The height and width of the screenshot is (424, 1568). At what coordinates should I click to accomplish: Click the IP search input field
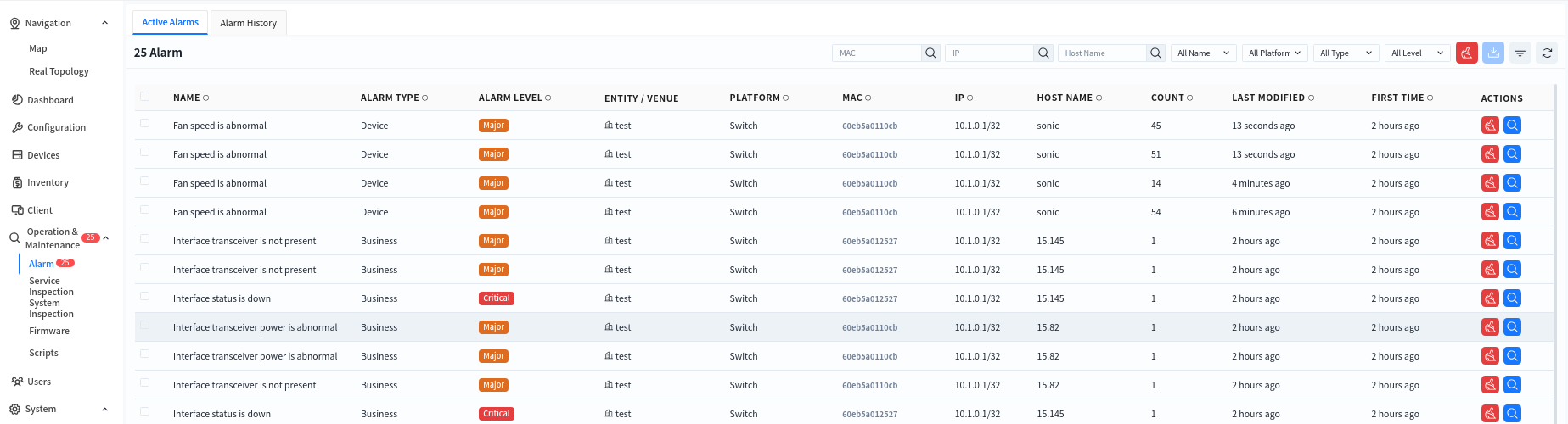point(989,53)
